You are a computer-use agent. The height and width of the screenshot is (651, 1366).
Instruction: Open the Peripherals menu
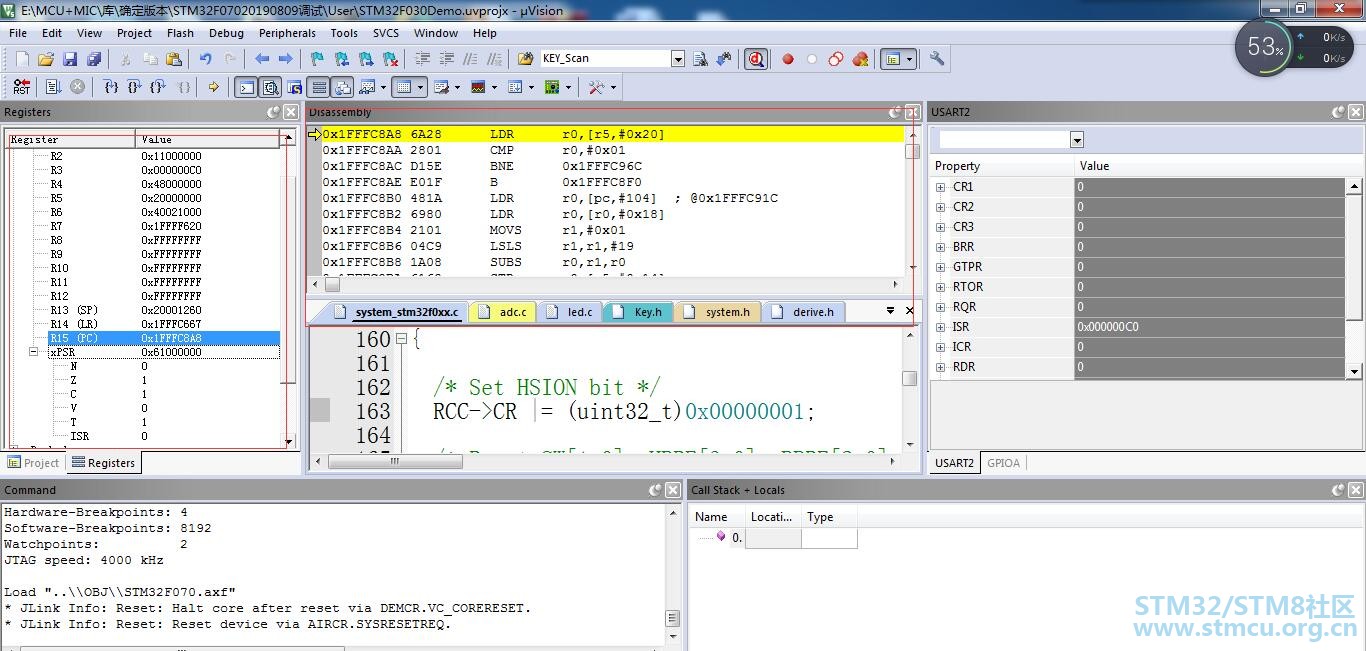click(287, 33)
